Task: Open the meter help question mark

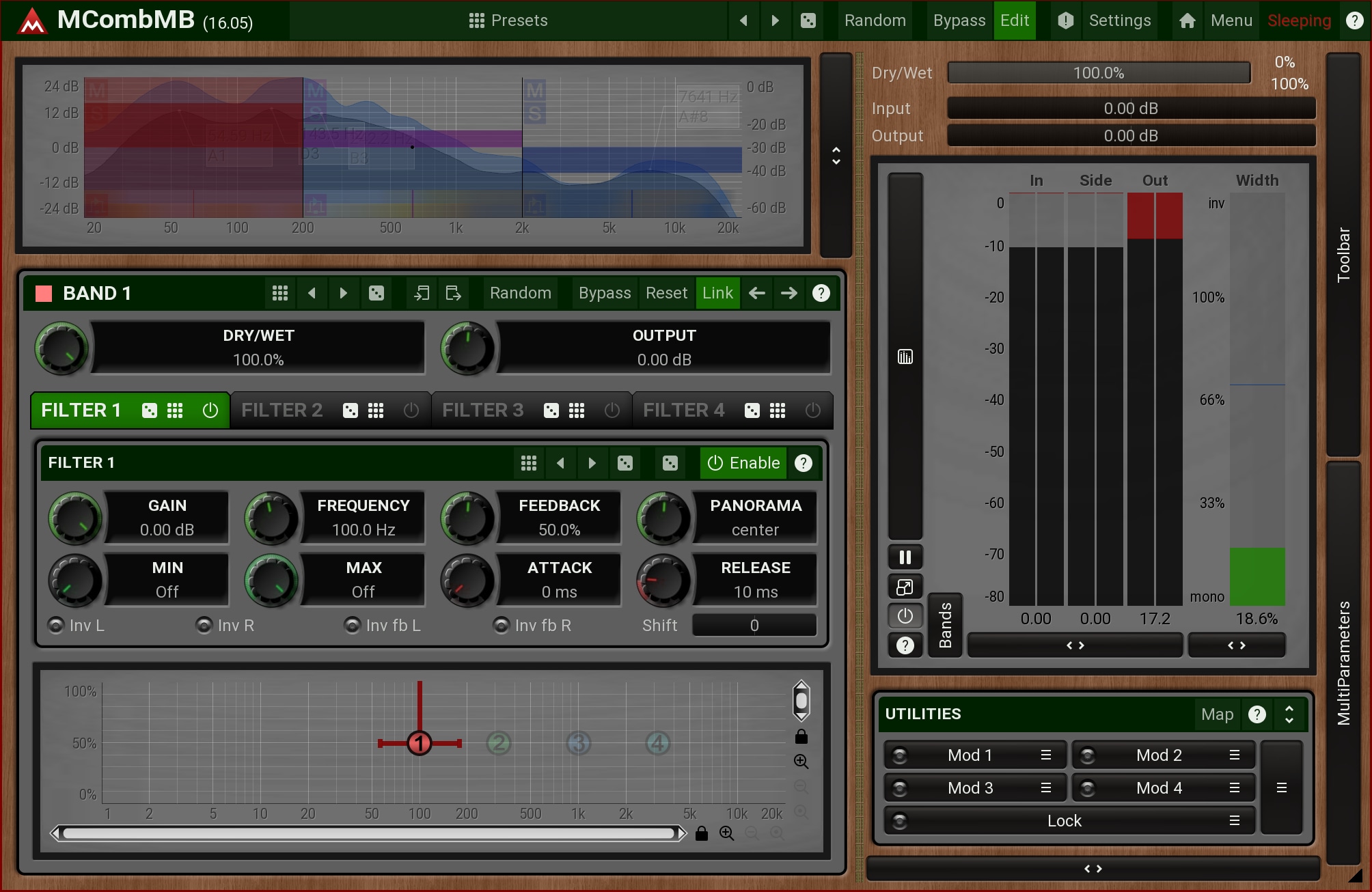Action: pyautogui.click(x=905, y=645)
